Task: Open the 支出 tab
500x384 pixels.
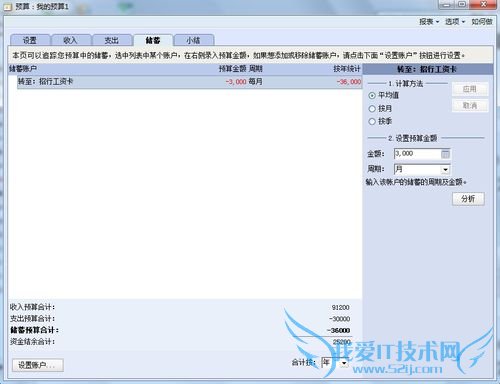Action: 112,40
